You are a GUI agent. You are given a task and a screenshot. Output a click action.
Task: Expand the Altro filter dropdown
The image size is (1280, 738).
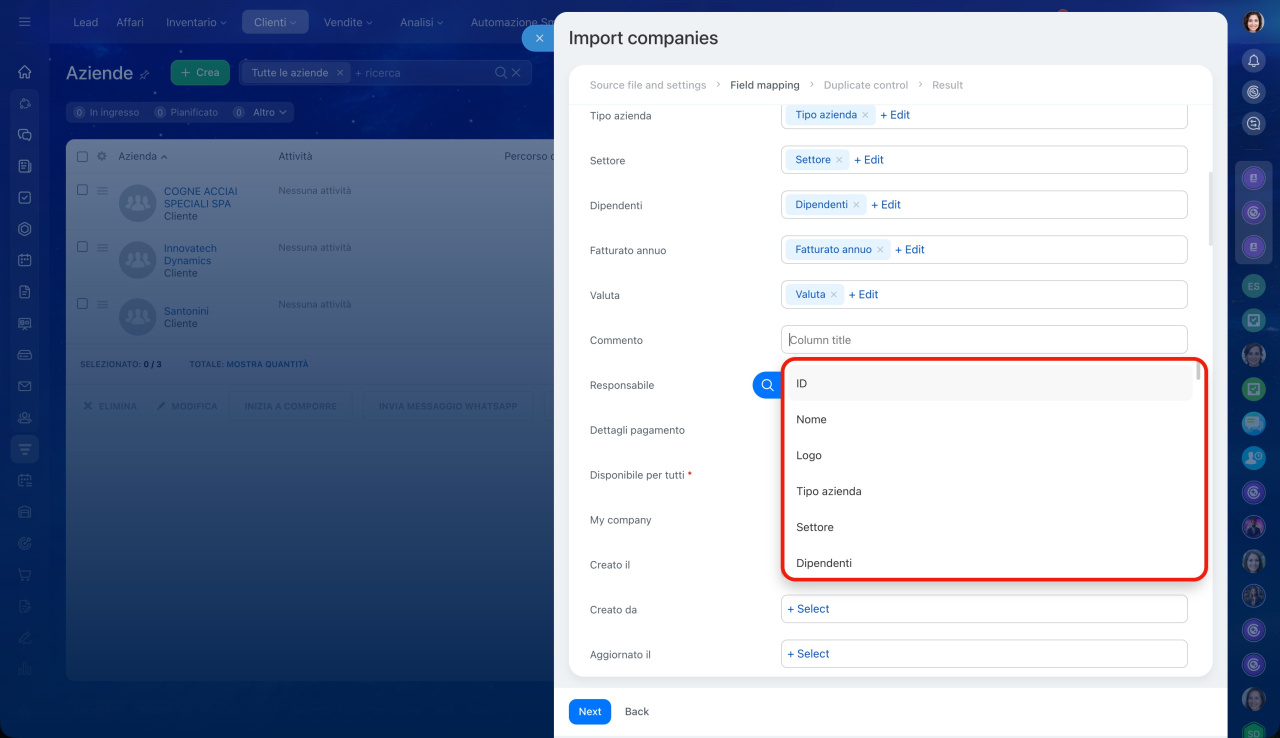click(x=270, y=113)
